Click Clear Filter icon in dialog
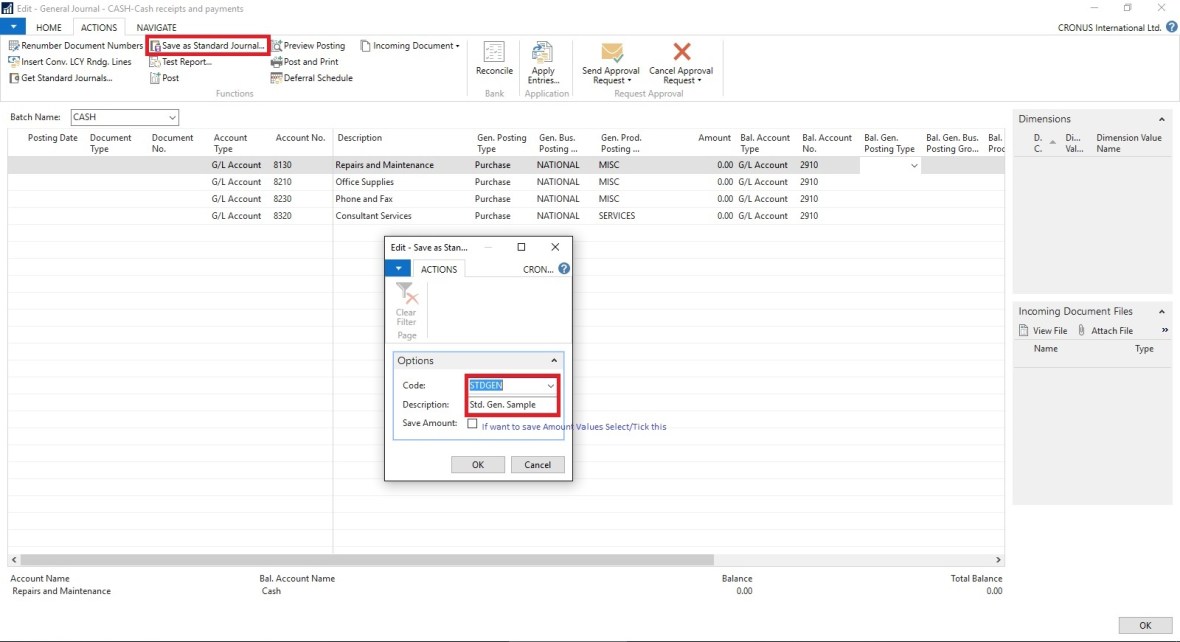This screenshot has height=642, width=1180. point(406,294)
